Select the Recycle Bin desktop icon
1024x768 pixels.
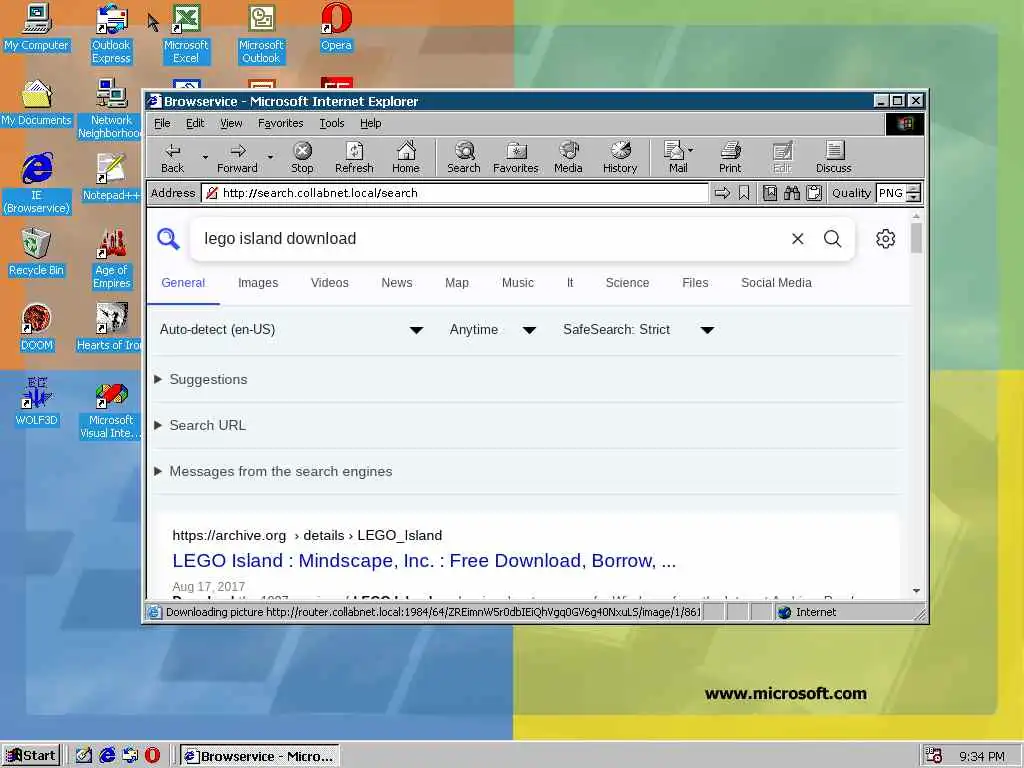37,253
